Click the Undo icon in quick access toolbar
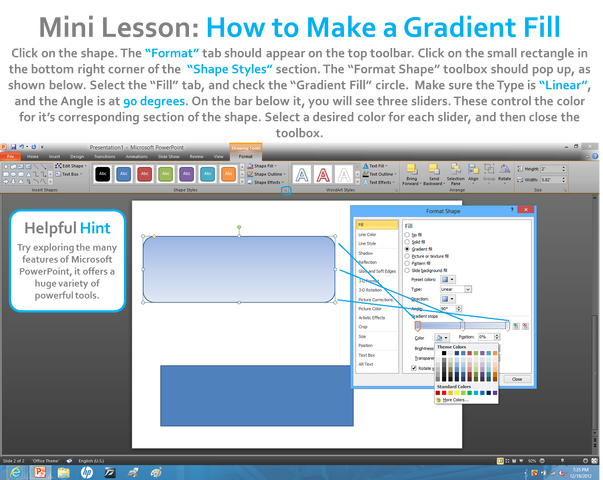Screen dimensions: 603x480 (22, 147)
